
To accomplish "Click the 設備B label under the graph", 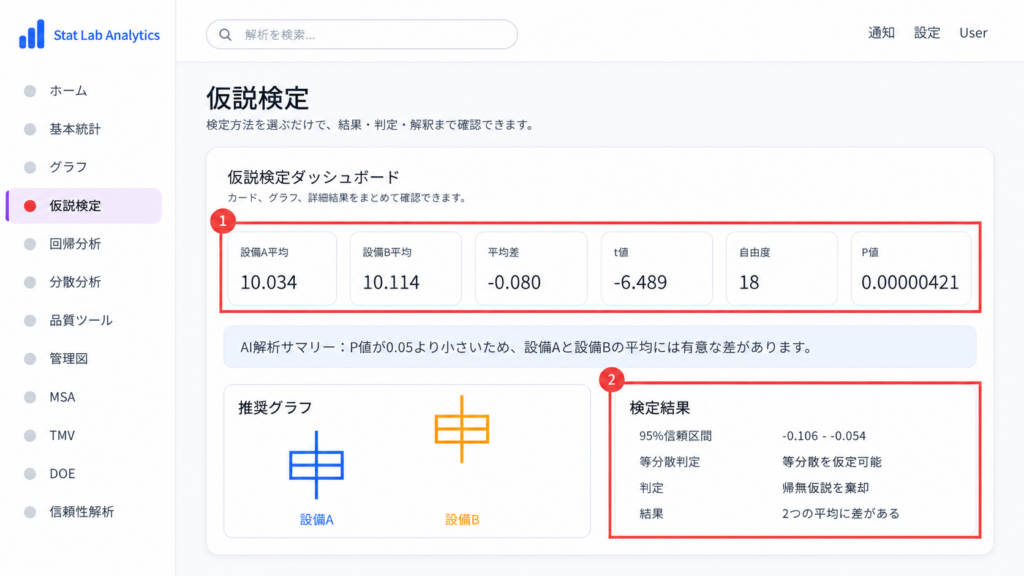I will pyautogui.click(x=462, y=520).
